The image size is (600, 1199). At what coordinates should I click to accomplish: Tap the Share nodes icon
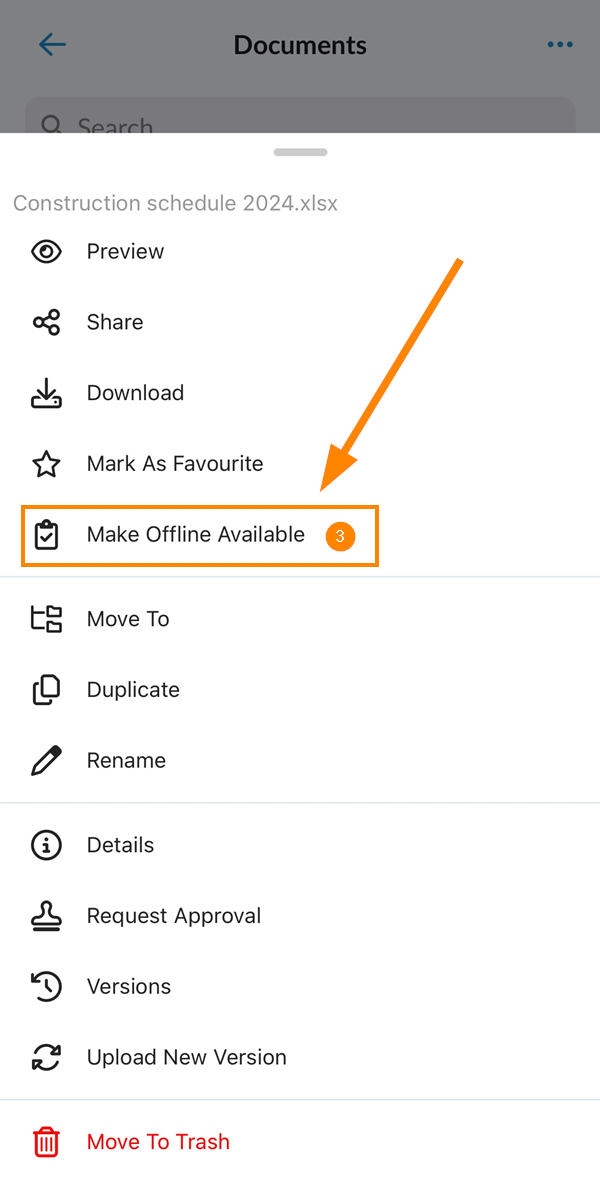(46, 322)
